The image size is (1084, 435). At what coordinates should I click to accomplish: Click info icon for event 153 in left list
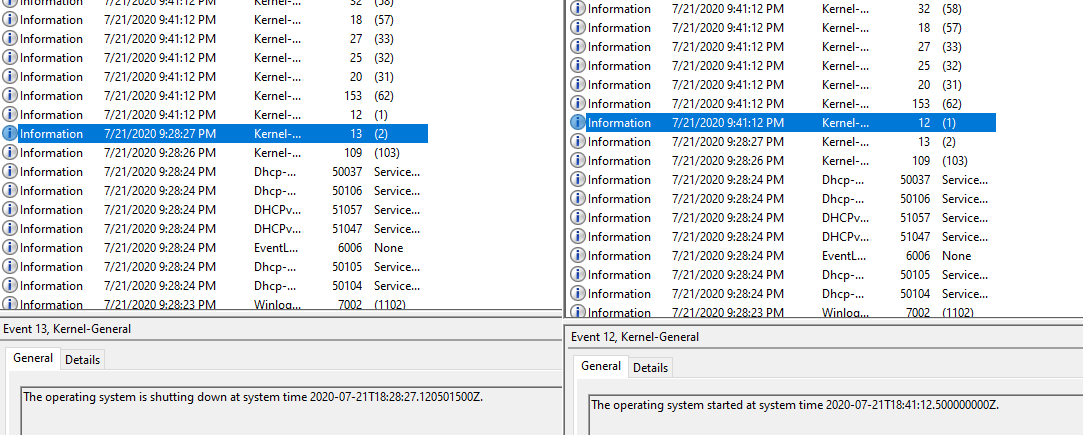pos(10,96)
